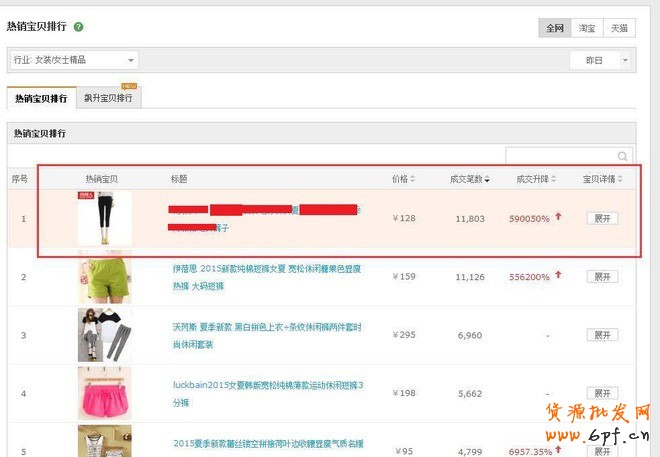Switch scope to 天猫

point(618,28)
